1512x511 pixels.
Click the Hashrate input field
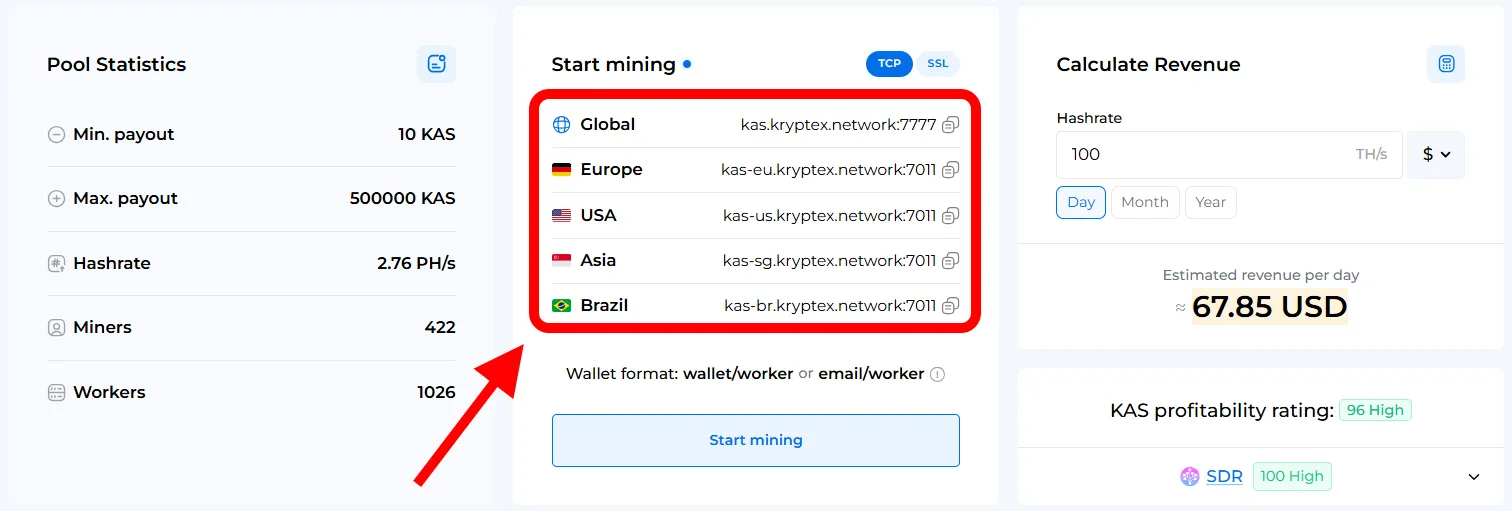coord(1229,155)
